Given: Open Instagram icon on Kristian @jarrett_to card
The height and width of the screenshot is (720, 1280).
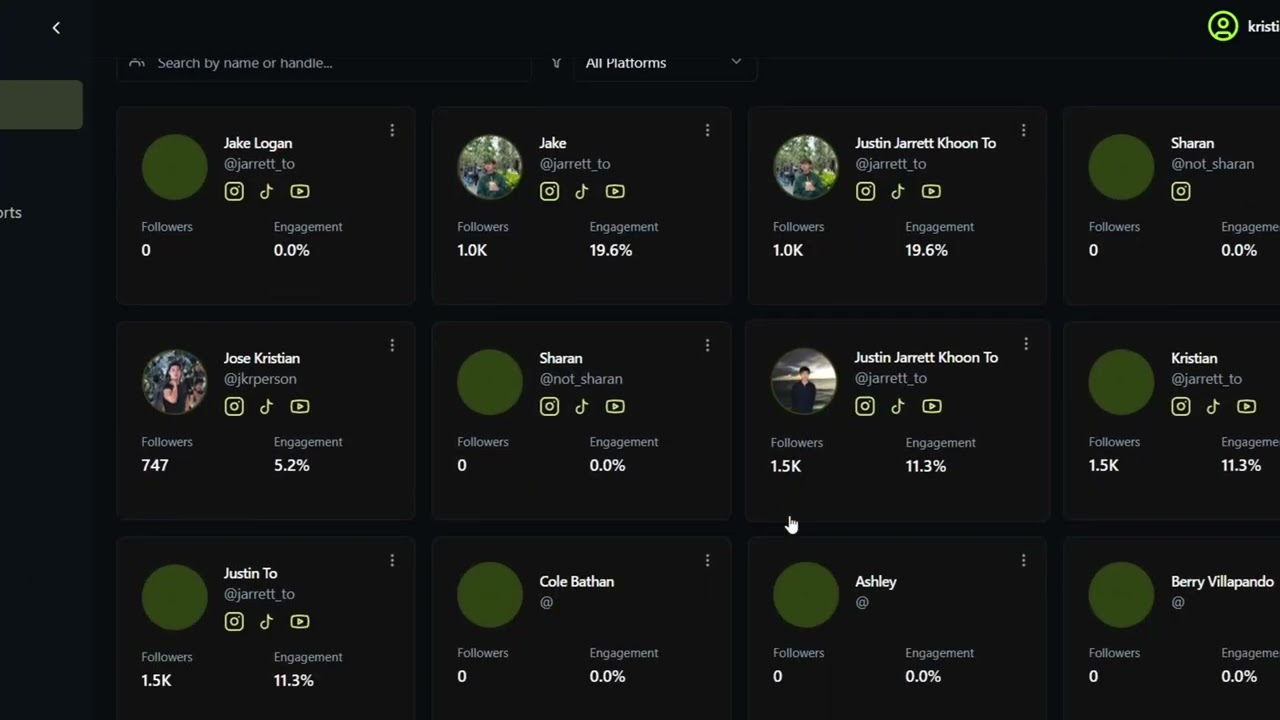Looking at the screenshot, I should pos(1181,406).
